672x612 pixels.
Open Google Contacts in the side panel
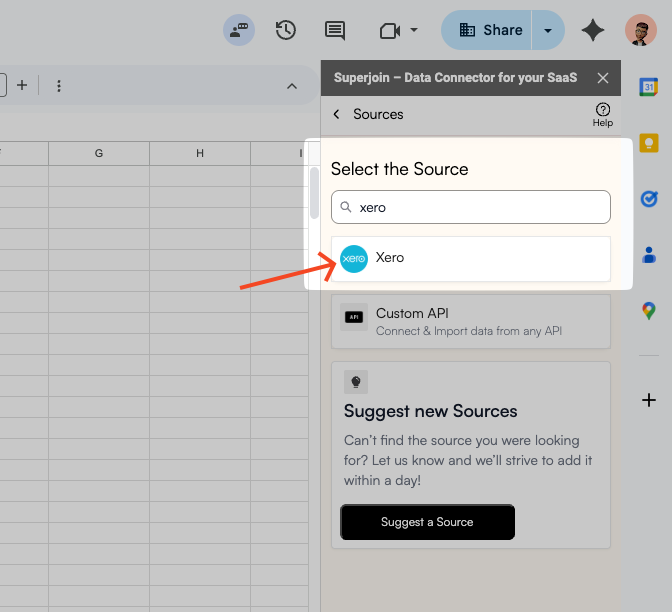pos(649,255)
